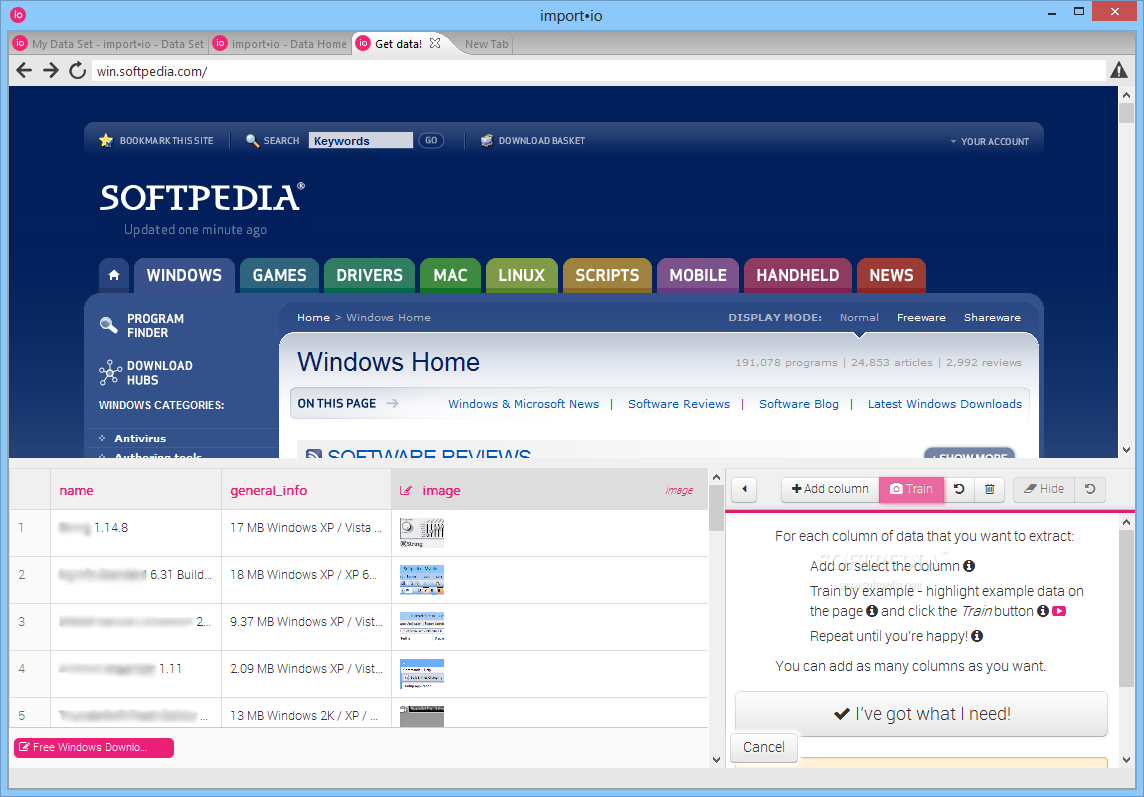
Task: Click the warning triangle icon by the address bar
Action: (1118, 70)
